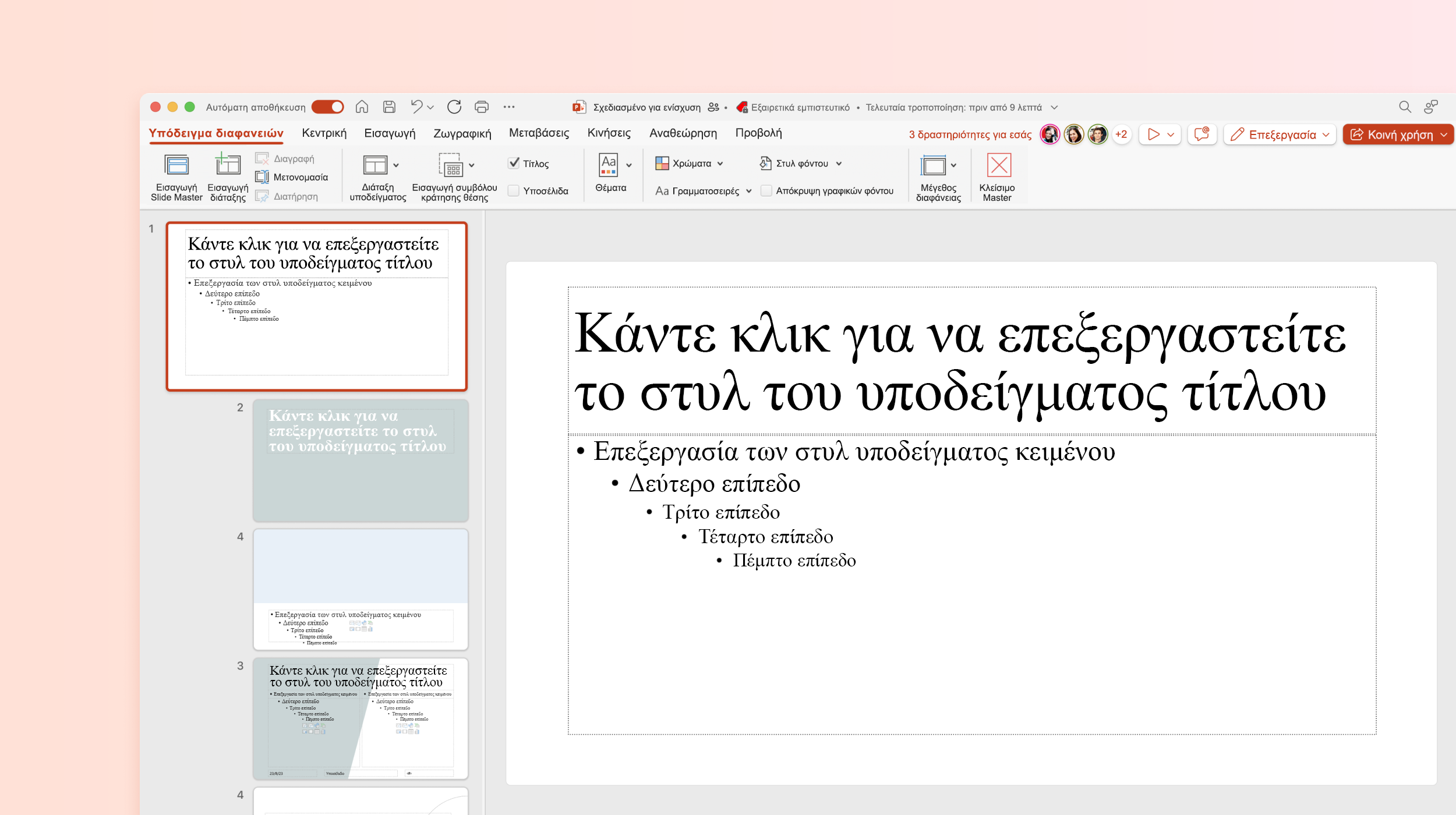The width and height of the screenshot is (1456, 815).
Task: Switch to the Ζωγραφική tab
Action: [462, 133]
